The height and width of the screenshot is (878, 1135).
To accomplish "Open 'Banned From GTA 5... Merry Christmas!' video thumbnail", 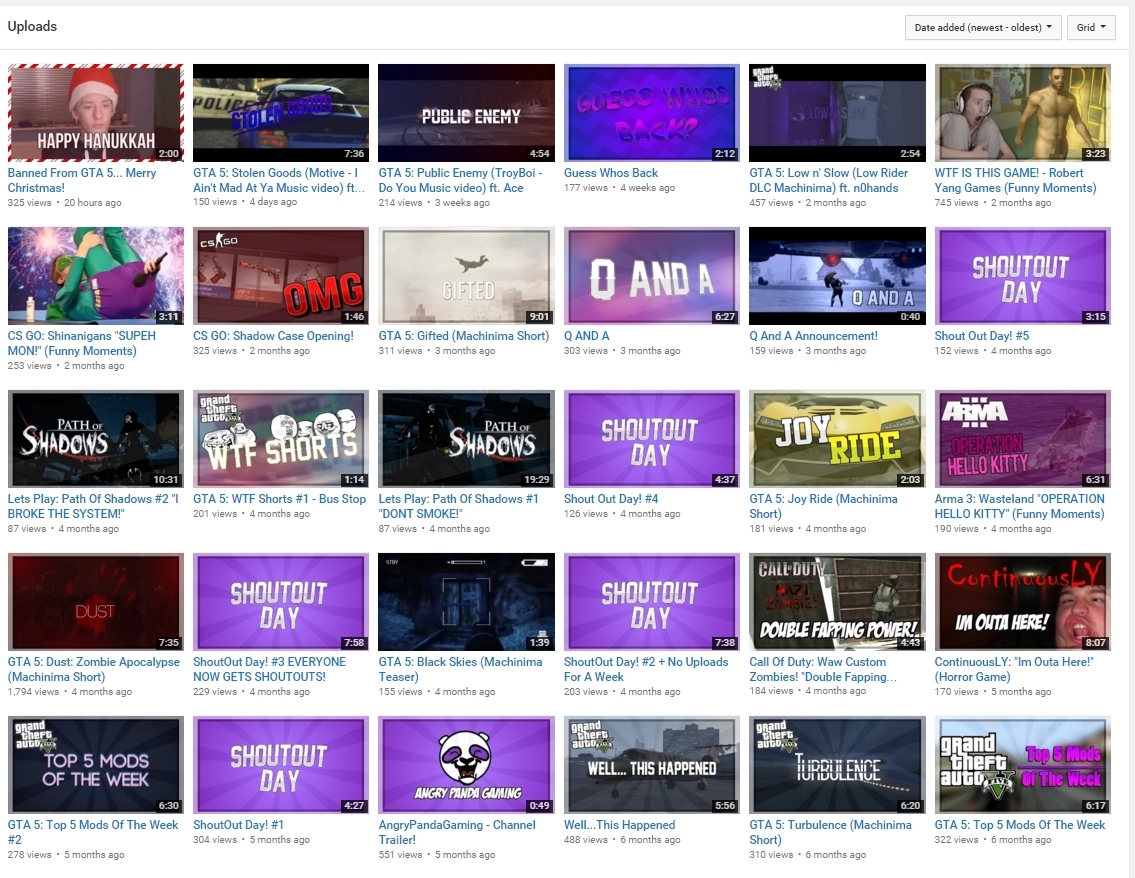I will pos(96,113).
